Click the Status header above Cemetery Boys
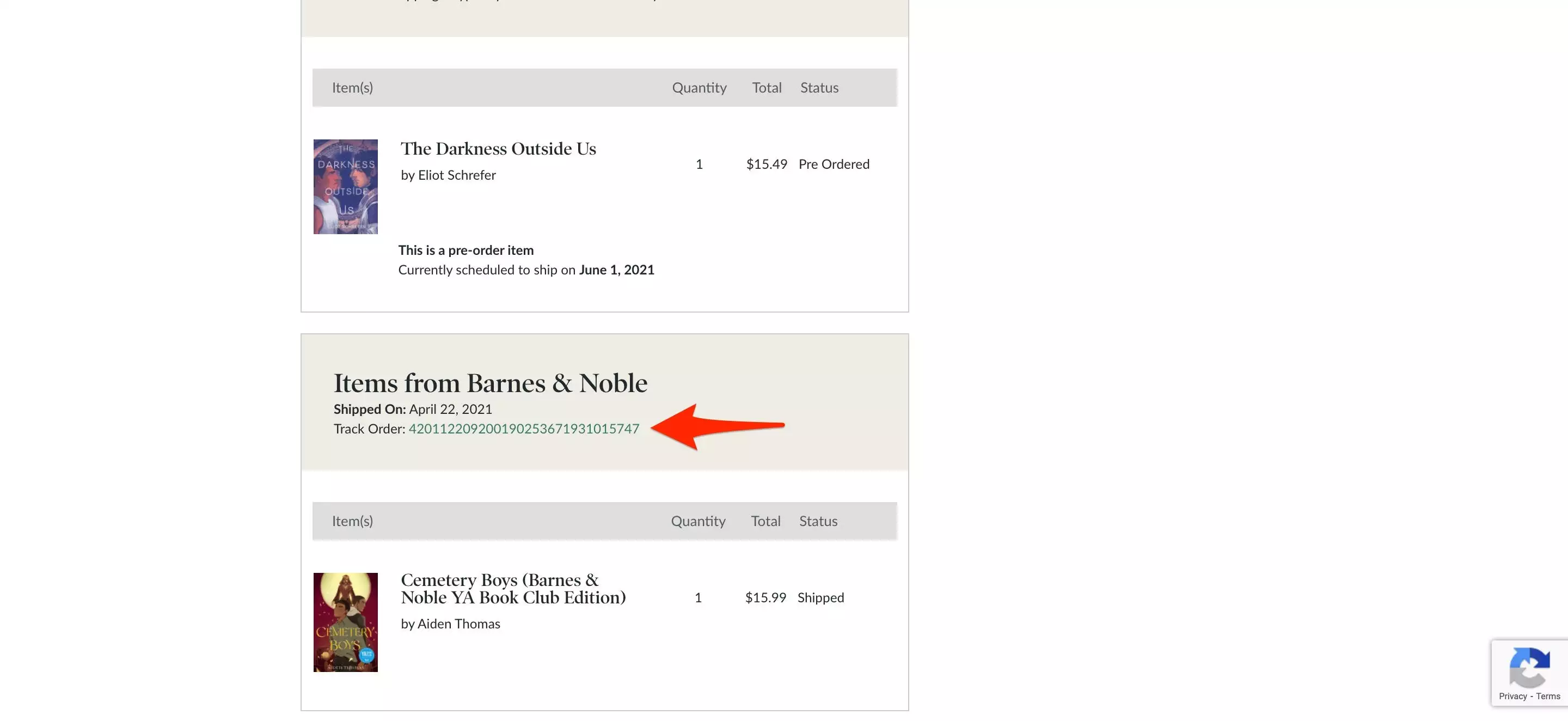Image resolution: width=1568 pixels, height=721 pixels. (x=818, y=521)
